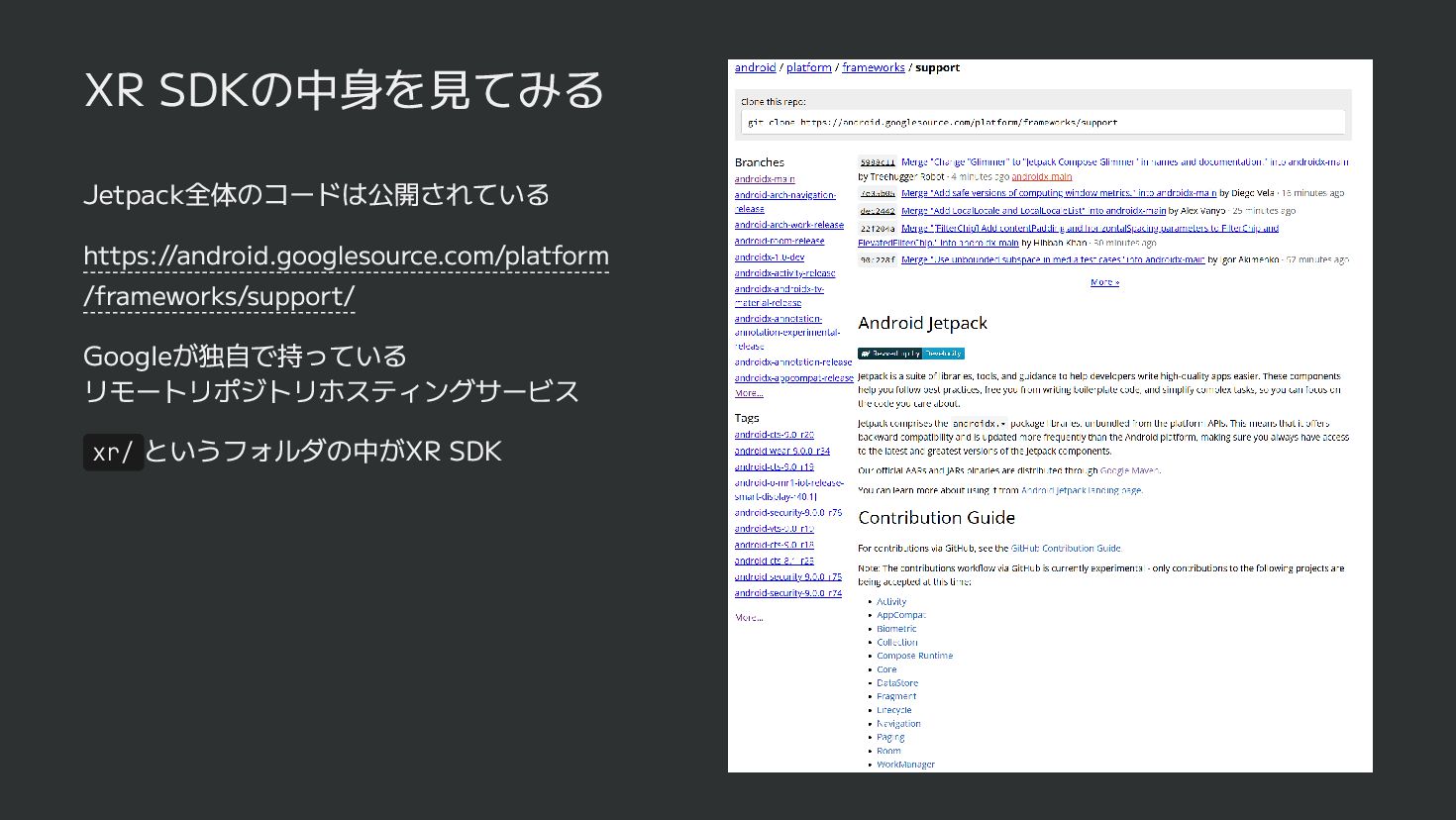
Task: Open the Fragment project link
Action: (x=896, y=696)
